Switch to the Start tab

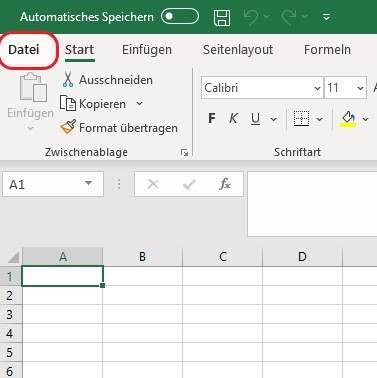pos(79,50)
